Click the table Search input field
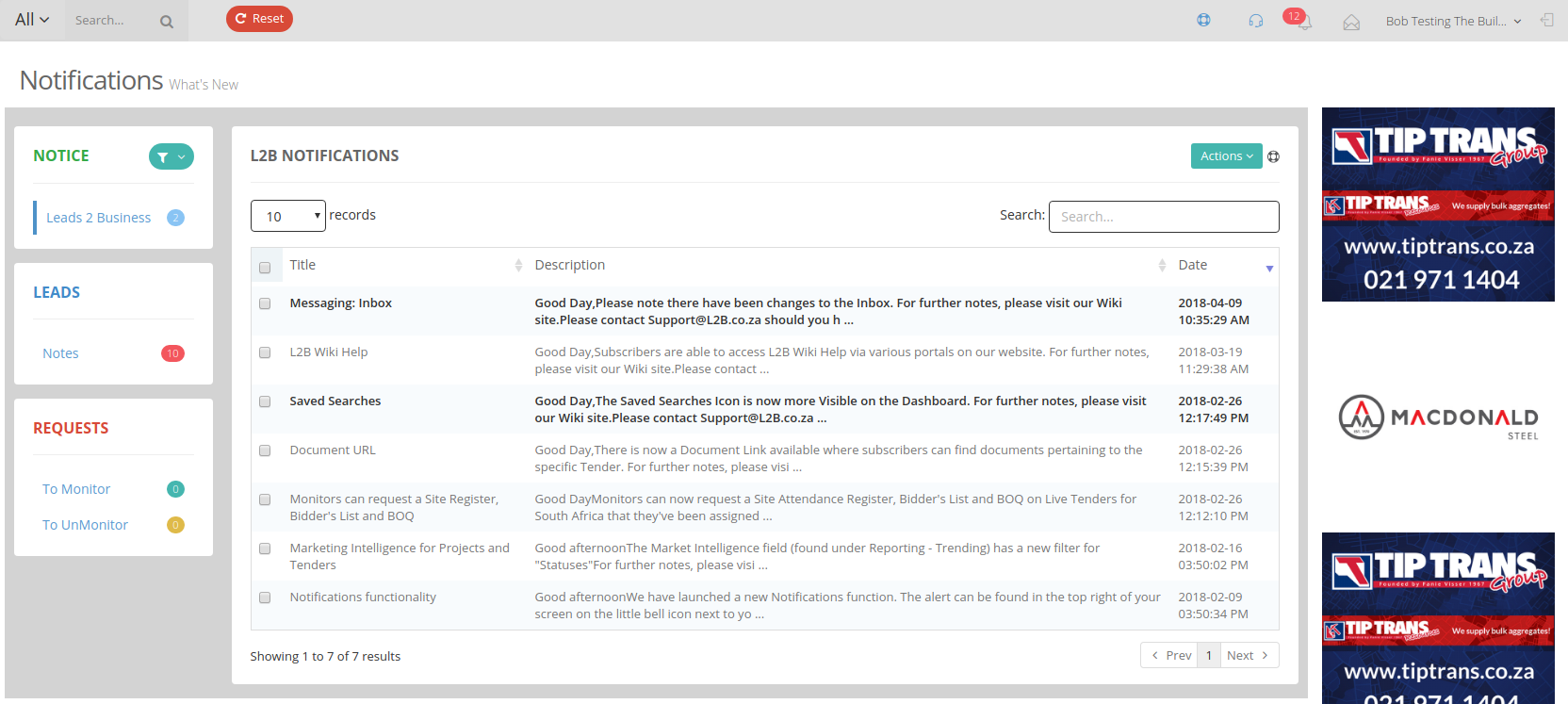Screen dimensions: 1568x704 point(1164,217)
